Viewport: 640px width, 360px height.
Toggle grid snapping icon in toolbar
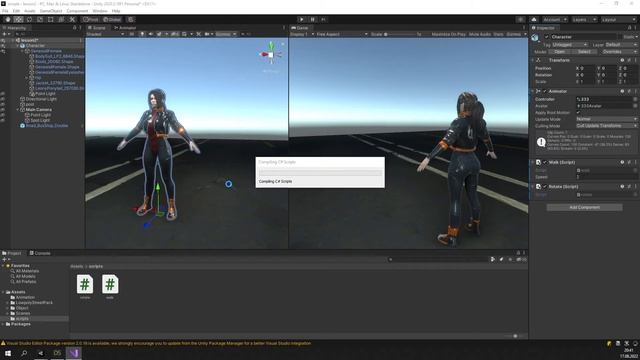coord(131,19)
